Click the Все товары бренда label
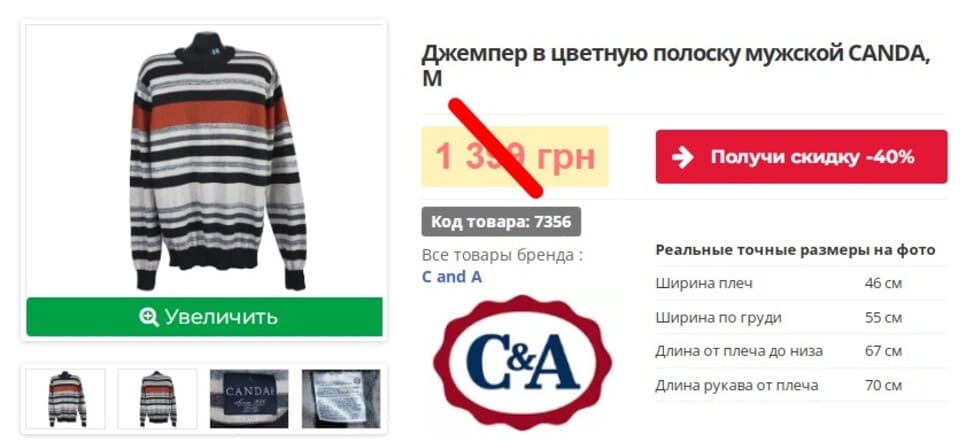This screenshot has width=966, height=442. point(502,255)
